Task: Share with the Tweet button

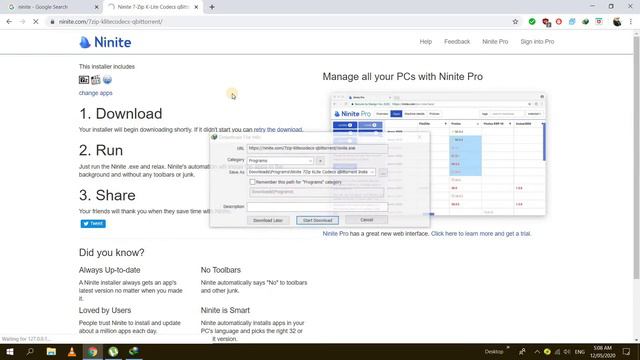Action: point(93,224)
